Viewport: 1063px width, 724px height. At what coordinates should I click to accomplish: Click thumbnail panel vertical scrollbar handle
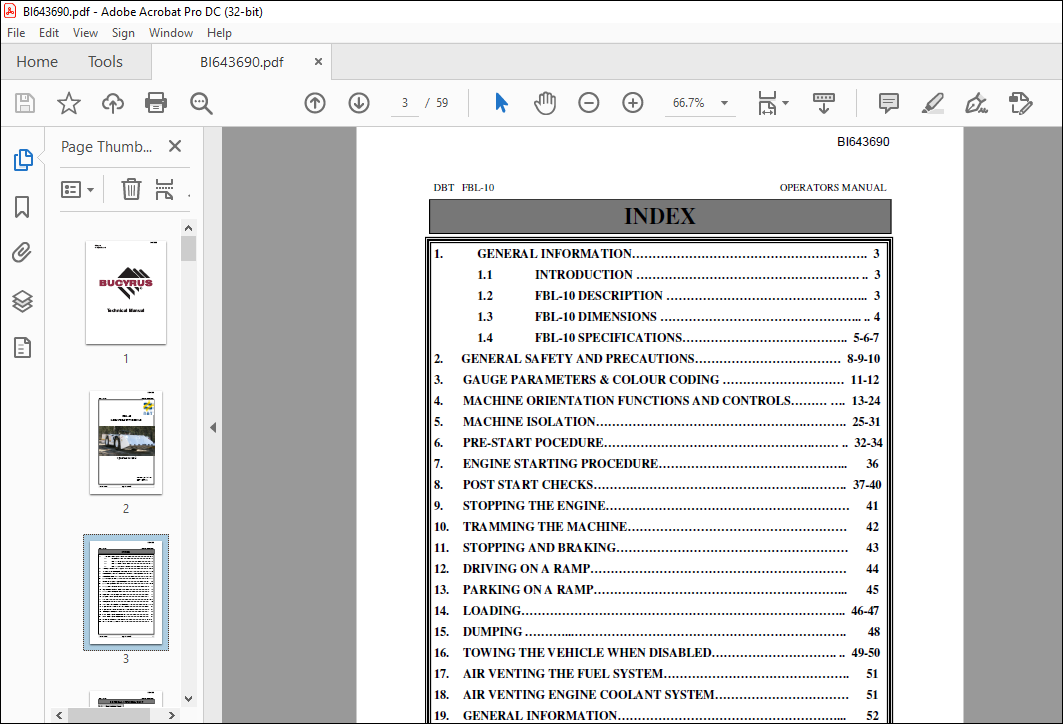coord(188,248)
